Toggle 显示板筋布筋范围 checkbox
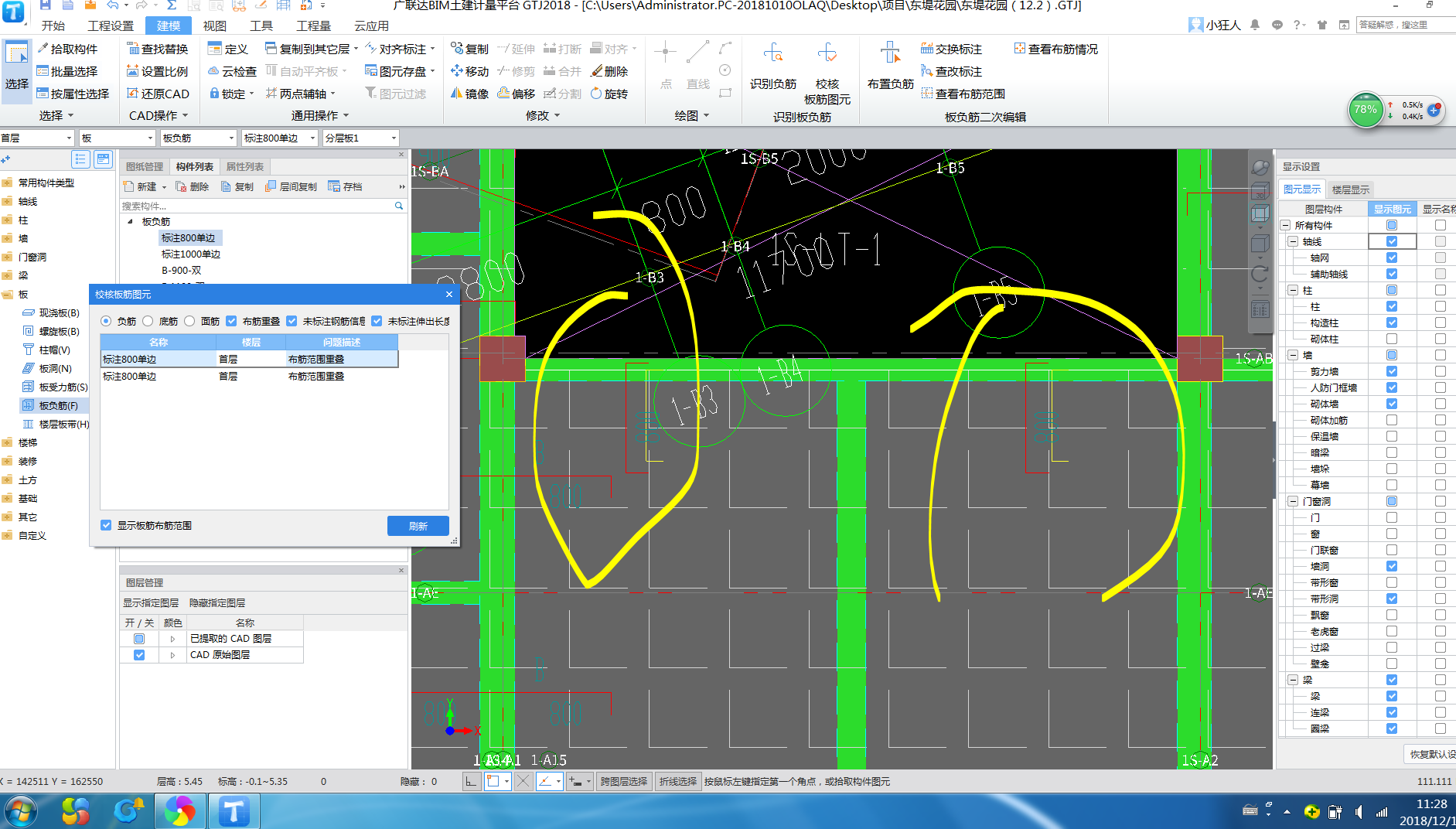 coord(106,525)
